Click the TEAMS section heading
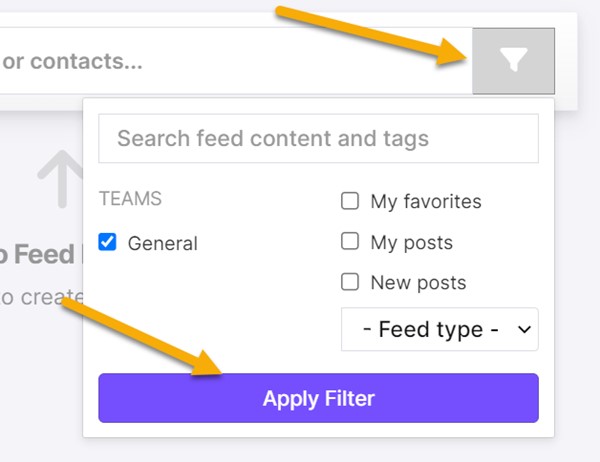The image size is (600, 462). (129, 199)
